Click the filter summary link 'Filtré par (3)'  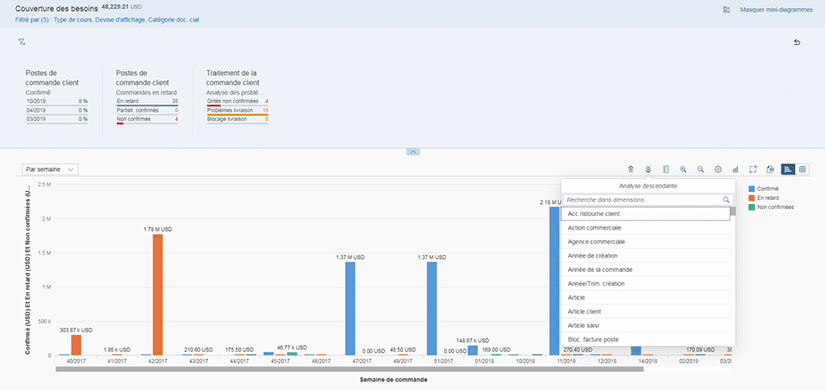[107, 20]
